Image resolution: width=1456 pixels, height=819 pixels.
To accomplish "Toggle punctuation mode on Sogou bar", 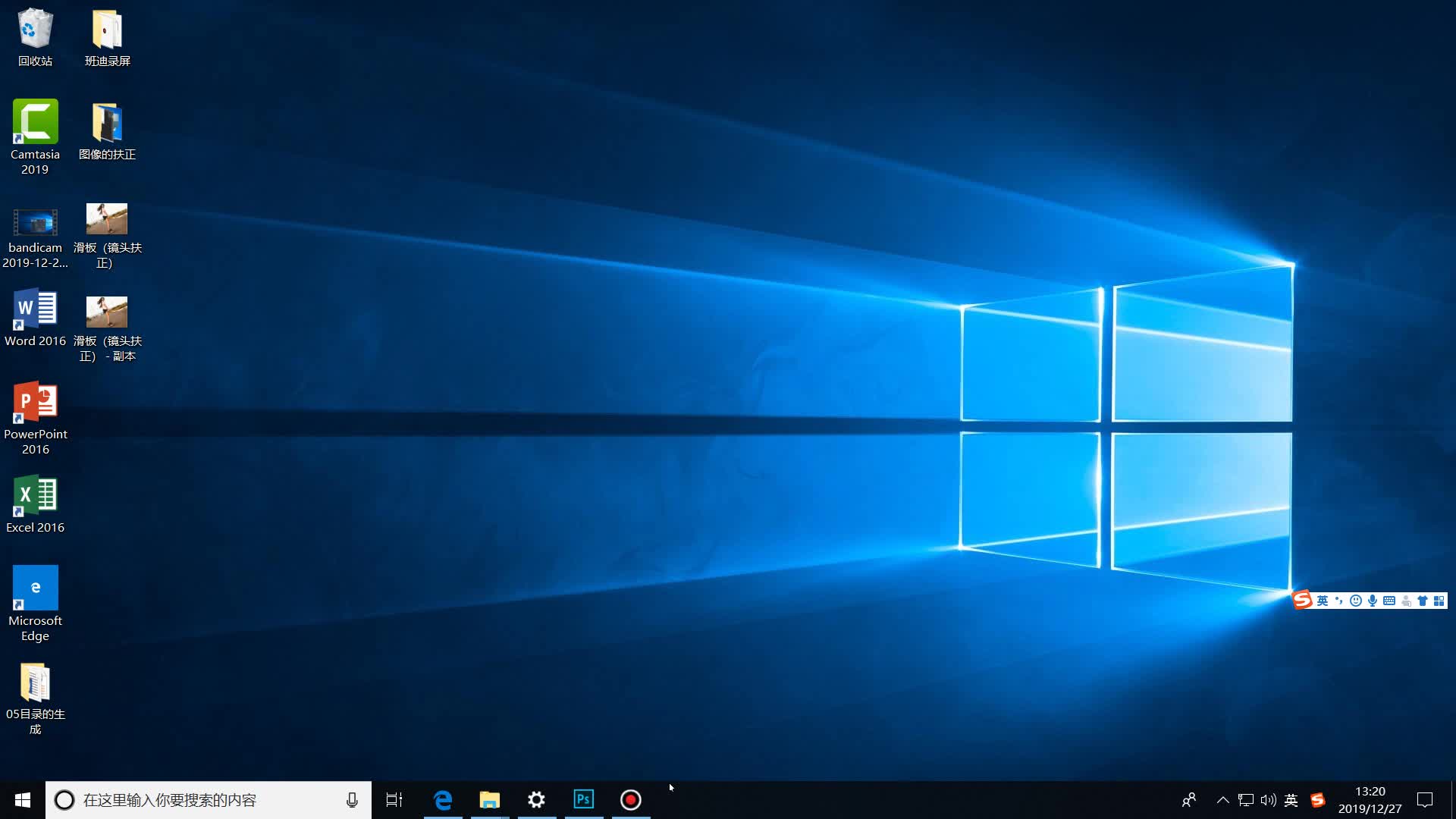I will point(1339,601).
